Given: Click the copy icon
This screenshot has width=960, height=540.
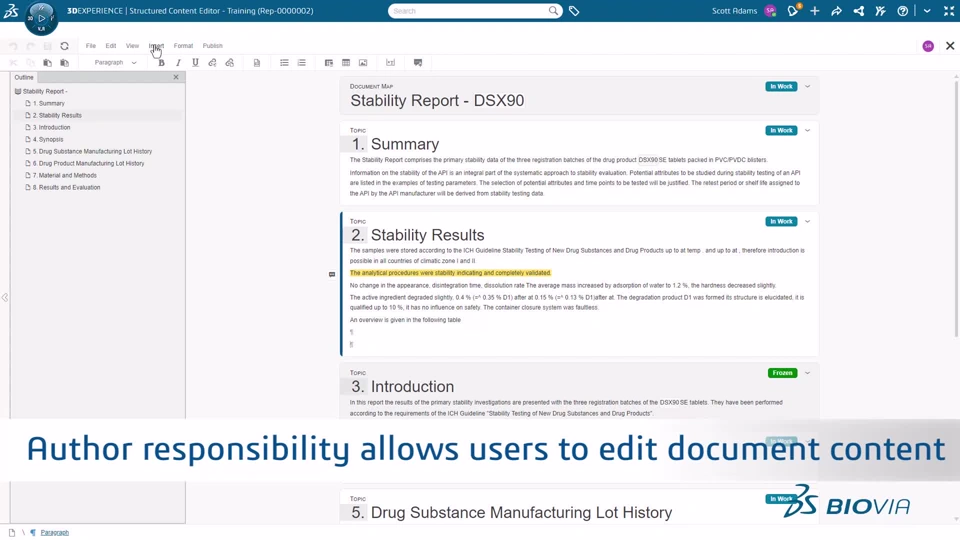Looking at the screenshot, I should tap(30, 62).
